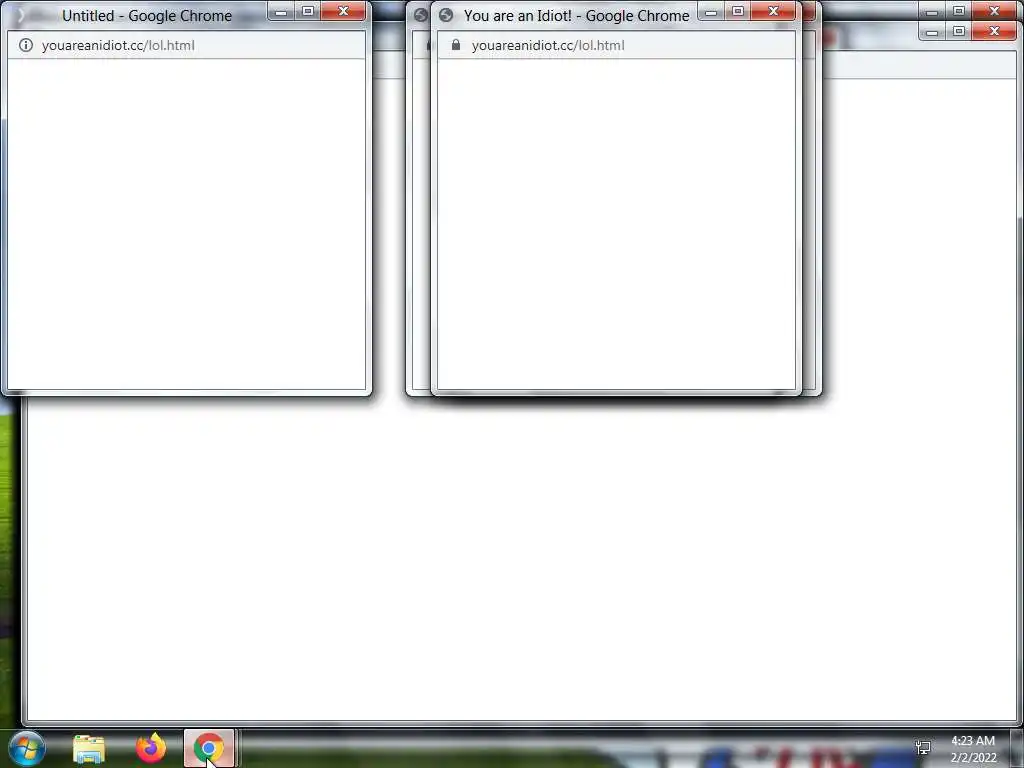Maximize the Untitled Chrome window
The image size is (1024, 768).
308,11
